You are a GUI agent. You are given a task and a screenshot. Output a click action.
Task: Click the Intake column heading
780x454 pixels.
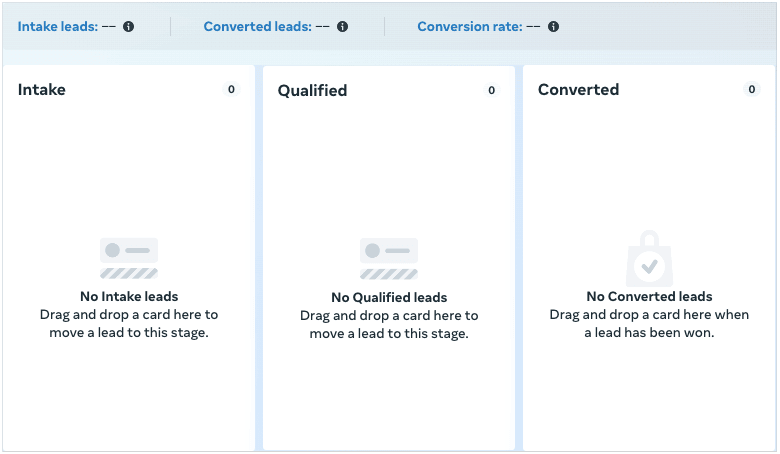[42, 90]
